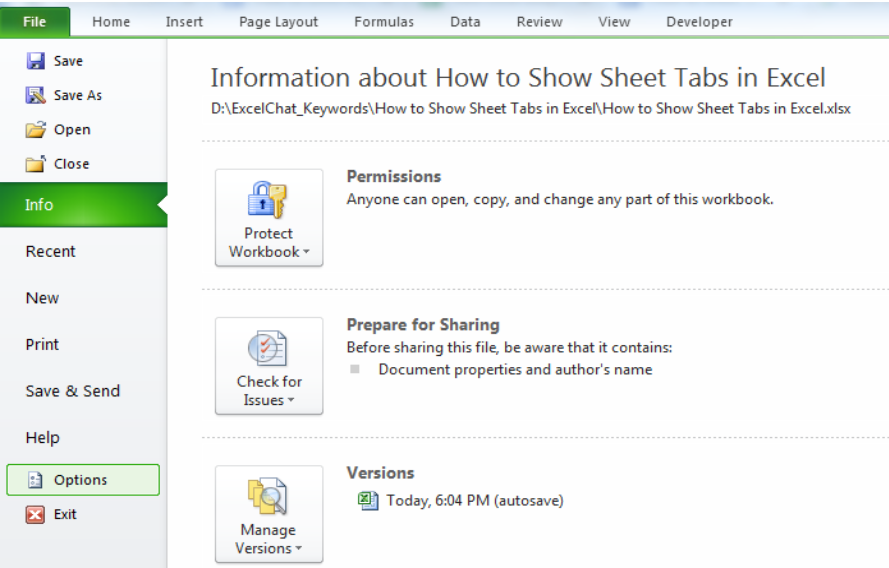The width and height of the screenshot is (889, 568).
Task: Click the Prepare for Sharing heading
Action: (x=423, y=325)
